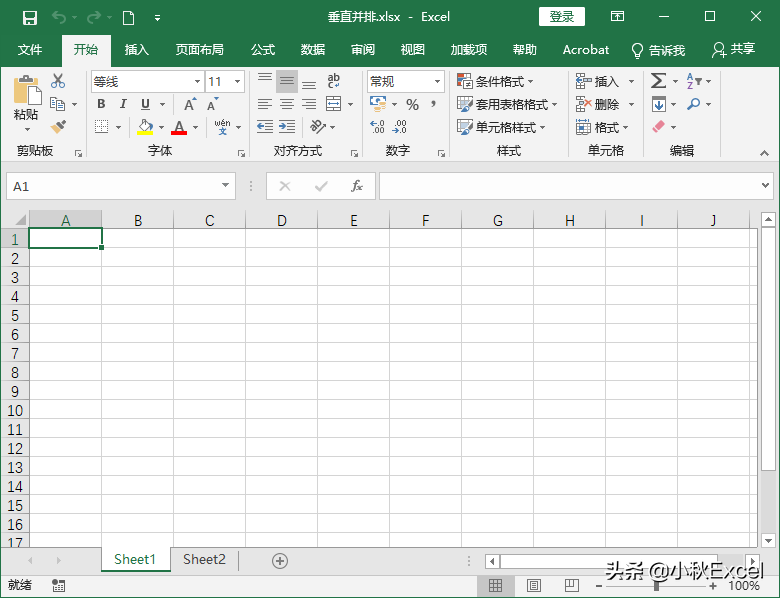Decrease indent icon
The width and height of the screenshot is (780, 598).
pyautogui.click(x=265, y=127)
